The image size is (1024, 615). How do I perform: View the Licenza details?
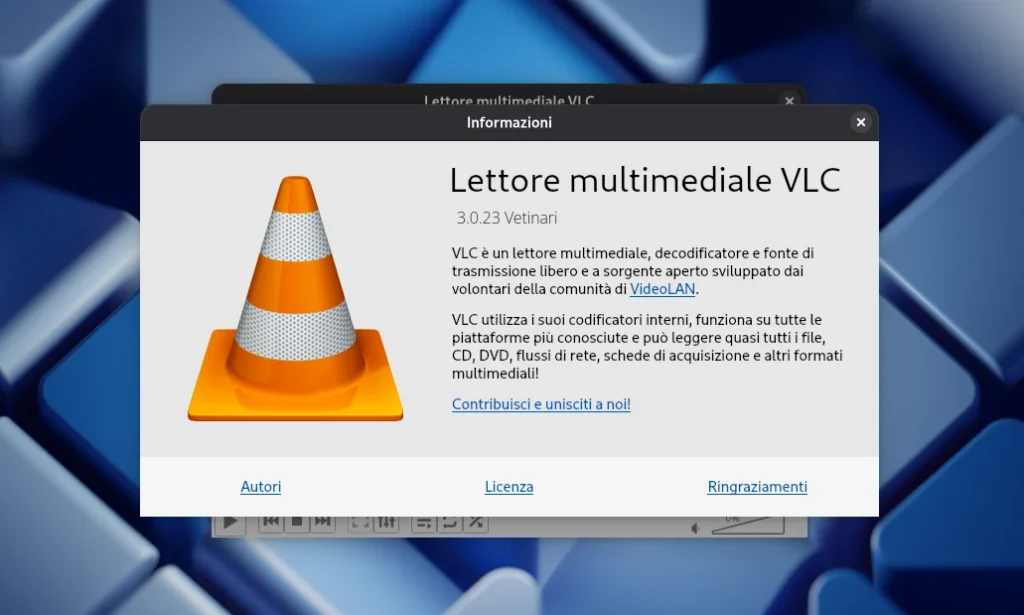click(x=509, y=487)
